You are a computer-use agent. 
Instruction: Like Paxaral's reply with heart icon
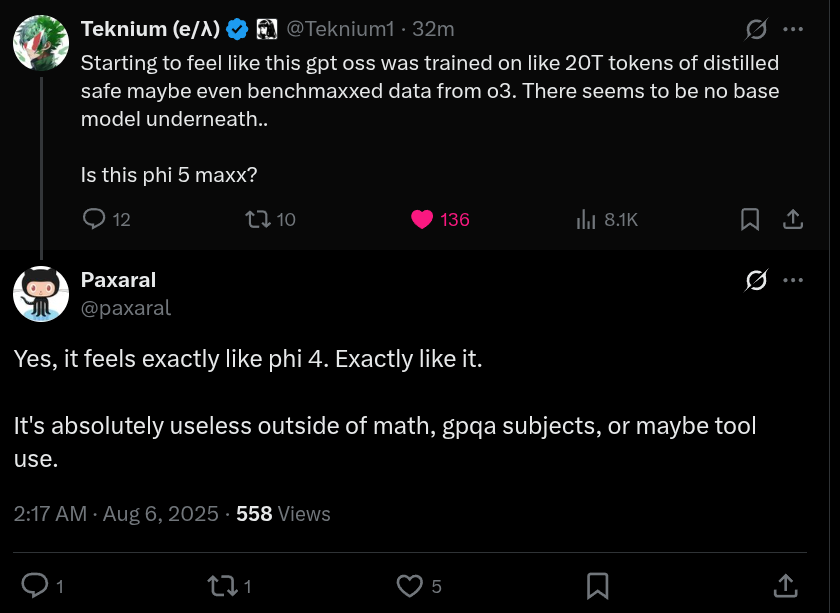pos(409,585)
